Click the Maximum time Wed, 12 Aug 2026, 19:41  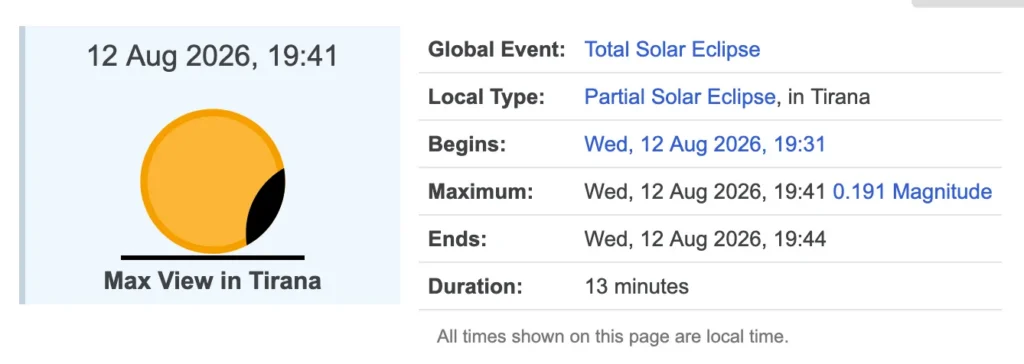pos(705,192)
